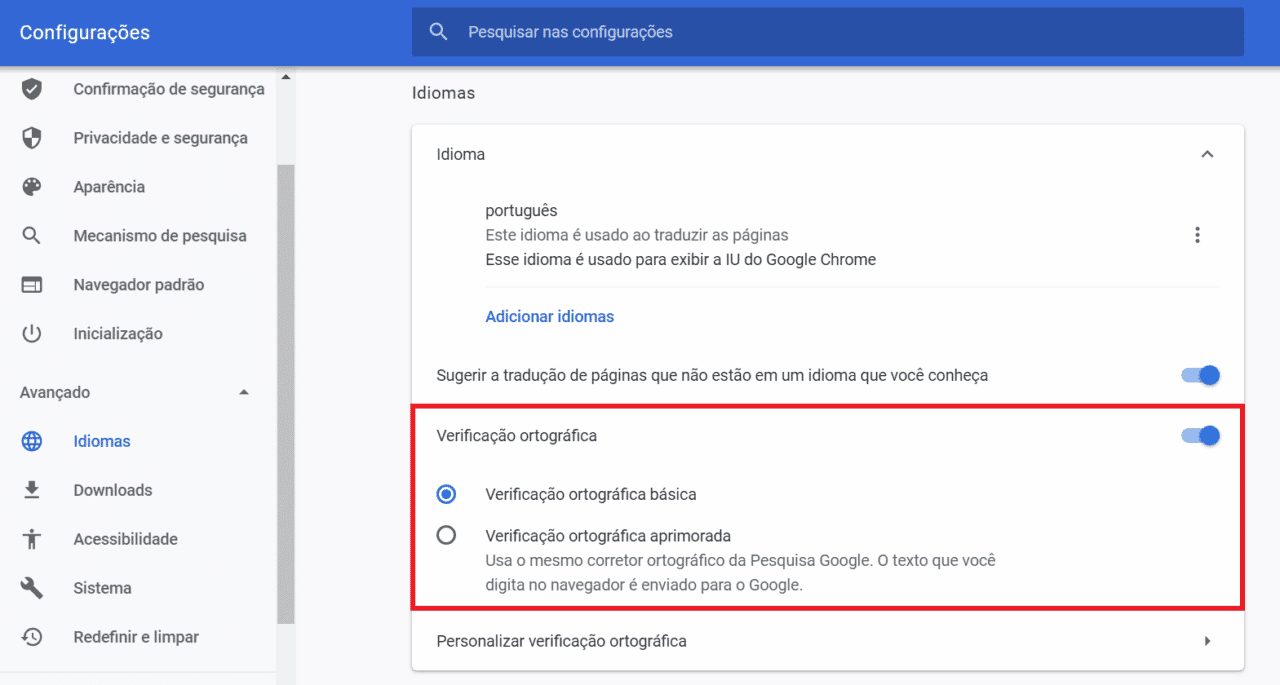
Task: Open the three-dot menu for português
Action: coord(1197,235)
